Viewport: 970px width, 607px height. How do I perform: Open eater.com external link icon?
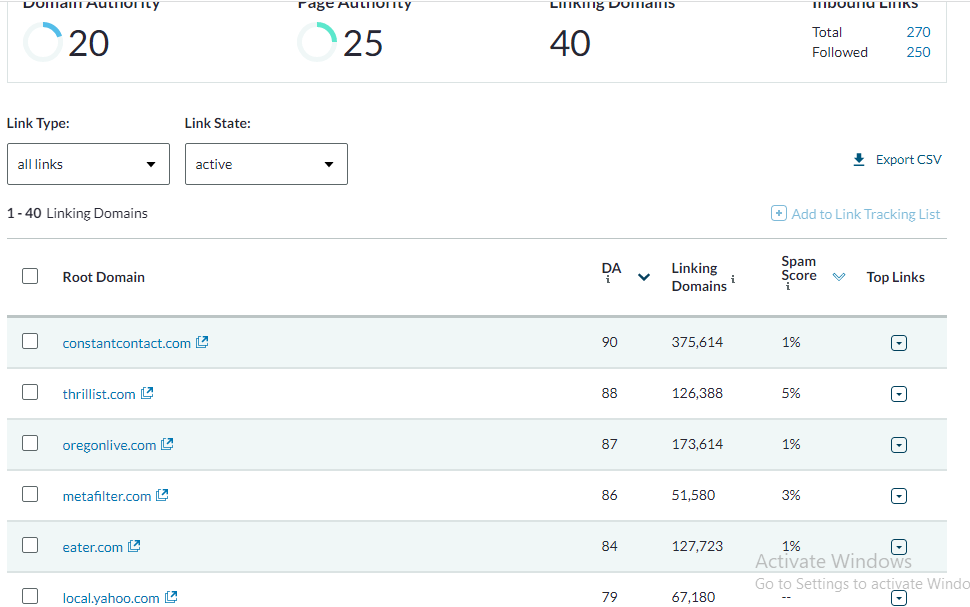[134, 546]
